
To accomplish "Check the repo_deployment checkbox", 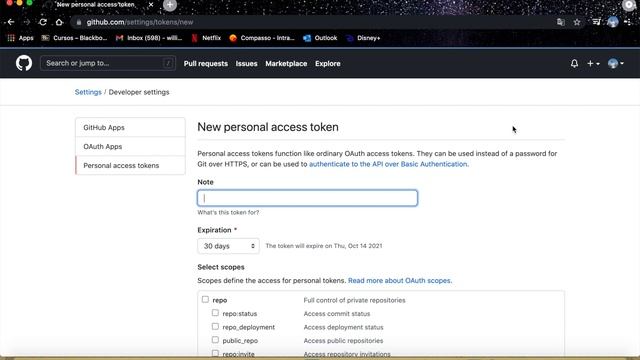I will pyautogui.click(x=215, y=327).
